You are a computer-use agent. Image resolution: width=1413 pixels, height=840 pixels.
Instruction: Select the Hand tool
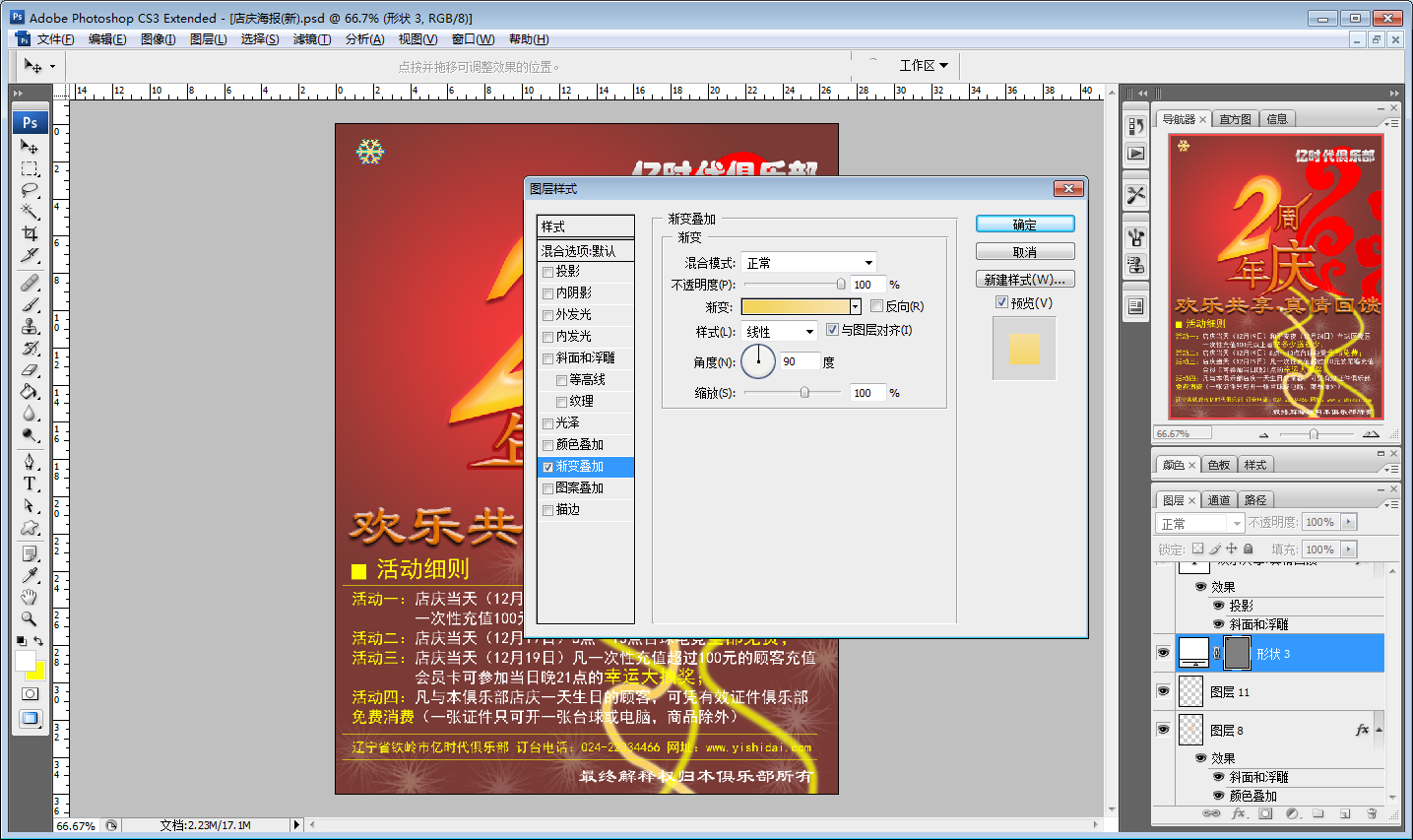click(30, 598)
